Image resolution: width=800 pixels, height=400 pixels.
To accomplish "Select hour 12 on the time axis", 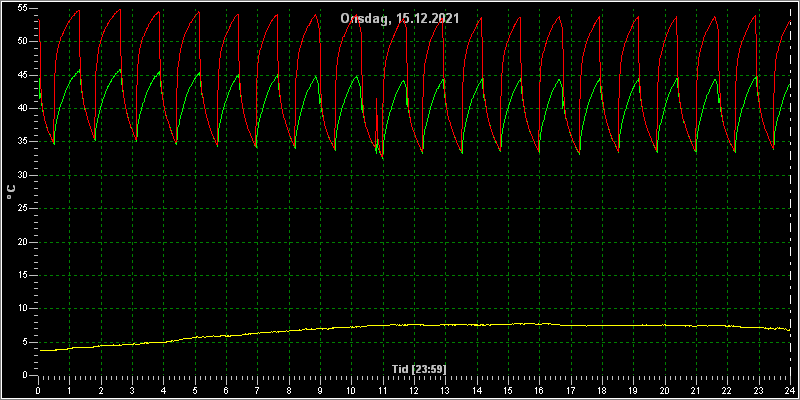I will tap(414, 390).
